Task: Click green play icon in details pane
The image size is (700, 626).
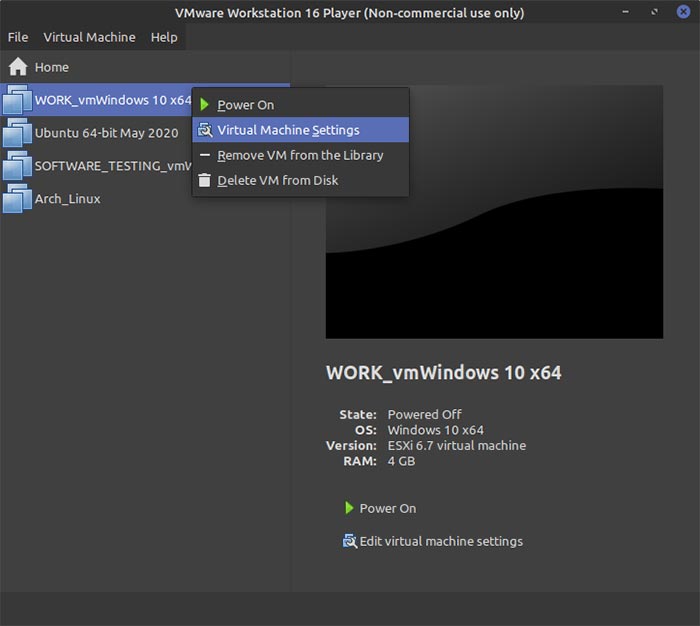Action: coord(349,508)
